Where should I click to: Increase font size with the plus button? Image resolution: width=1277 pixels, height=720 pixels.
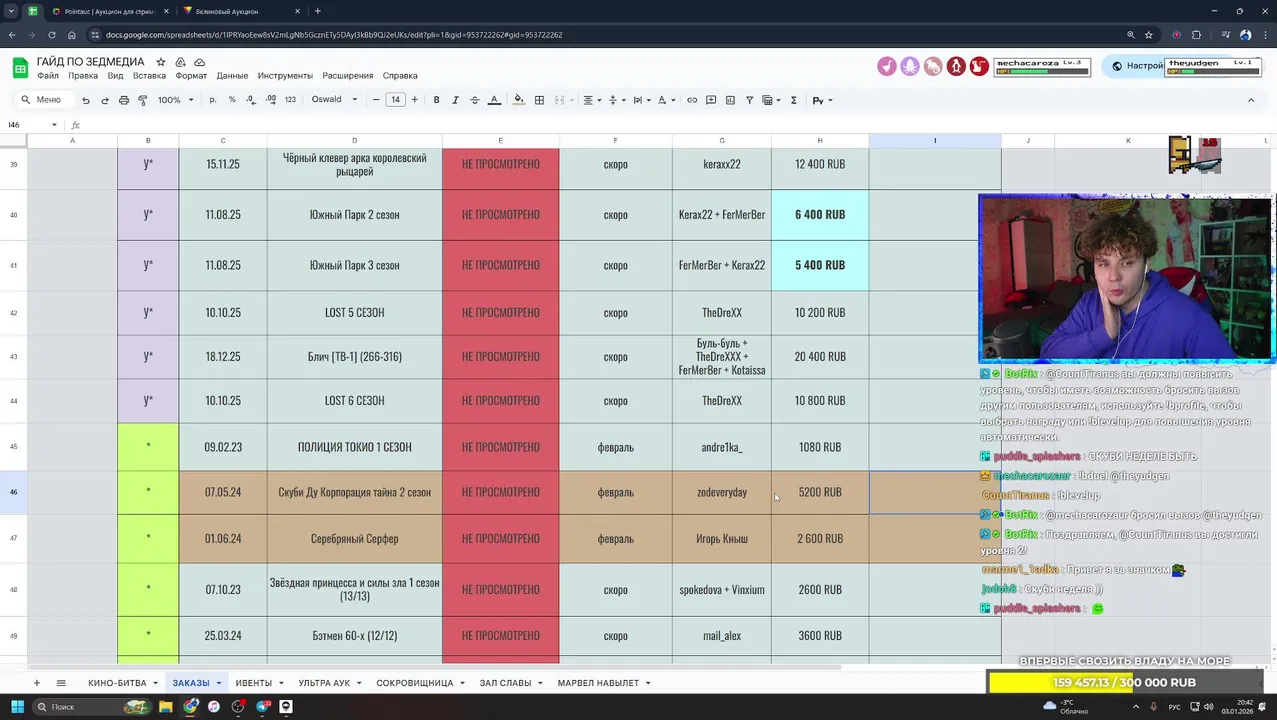[x=414, y=100]
